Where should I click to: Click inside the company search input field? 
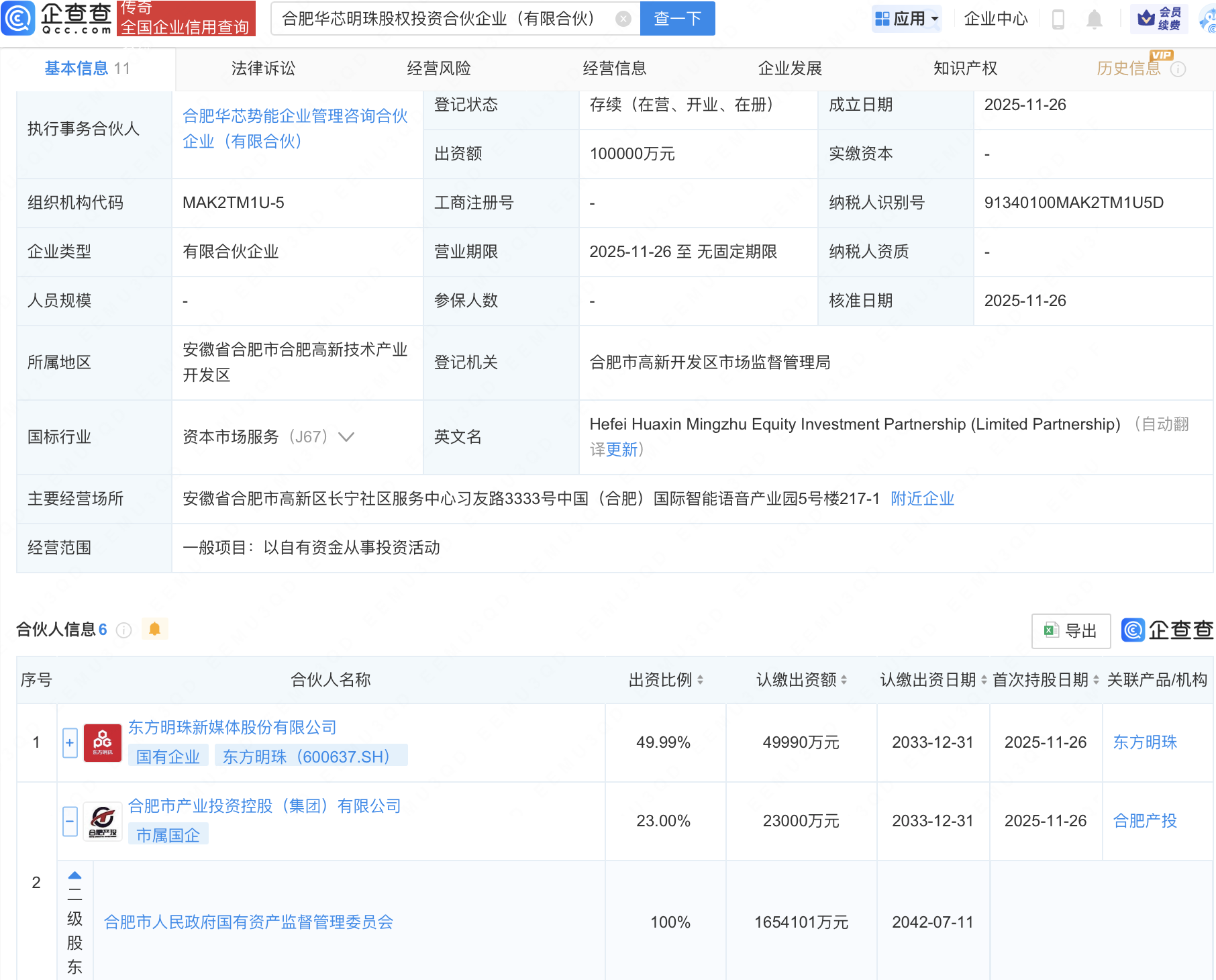[x=436, y=18]
